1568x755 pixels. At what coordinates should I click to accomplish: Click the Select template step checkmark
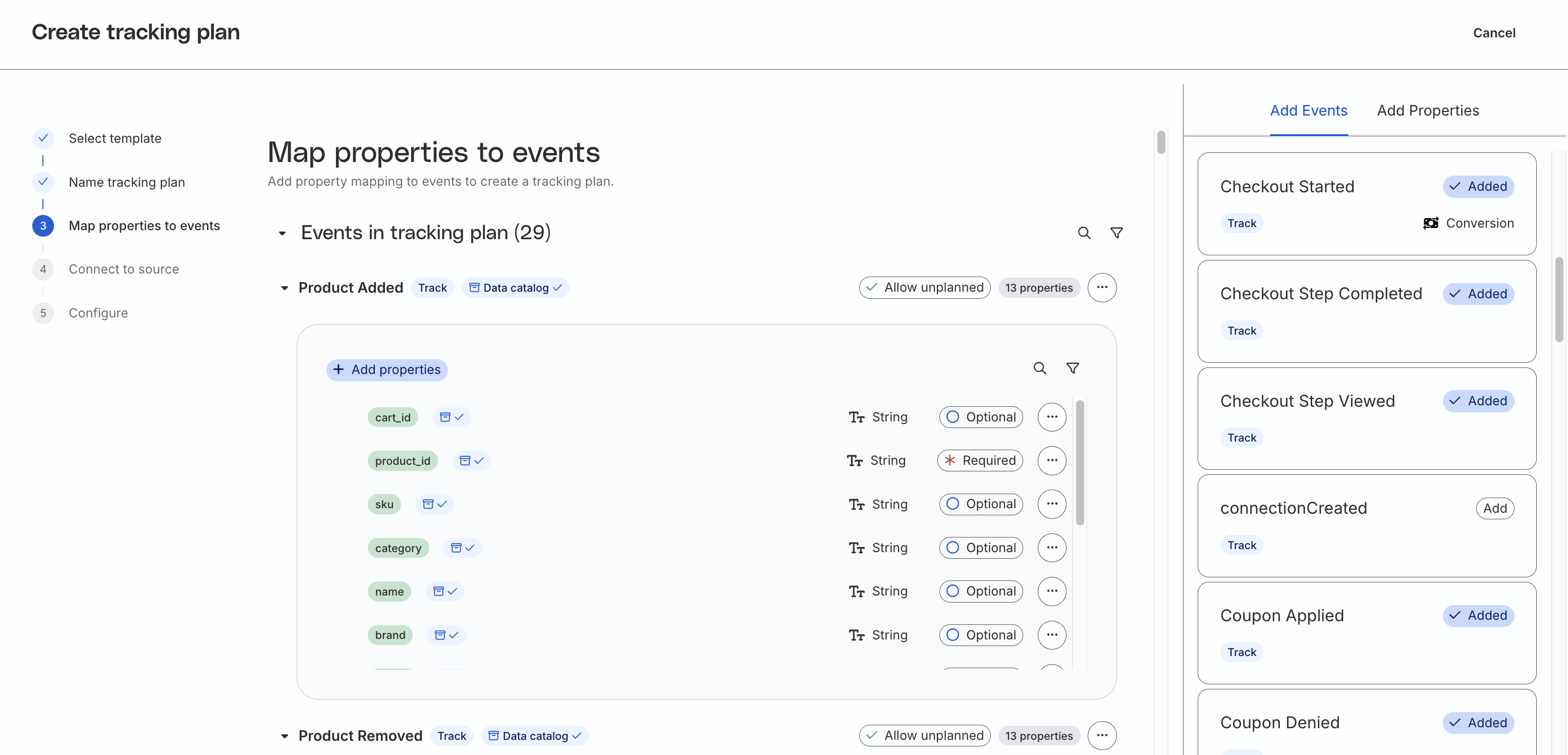click(x=42, y=138)
